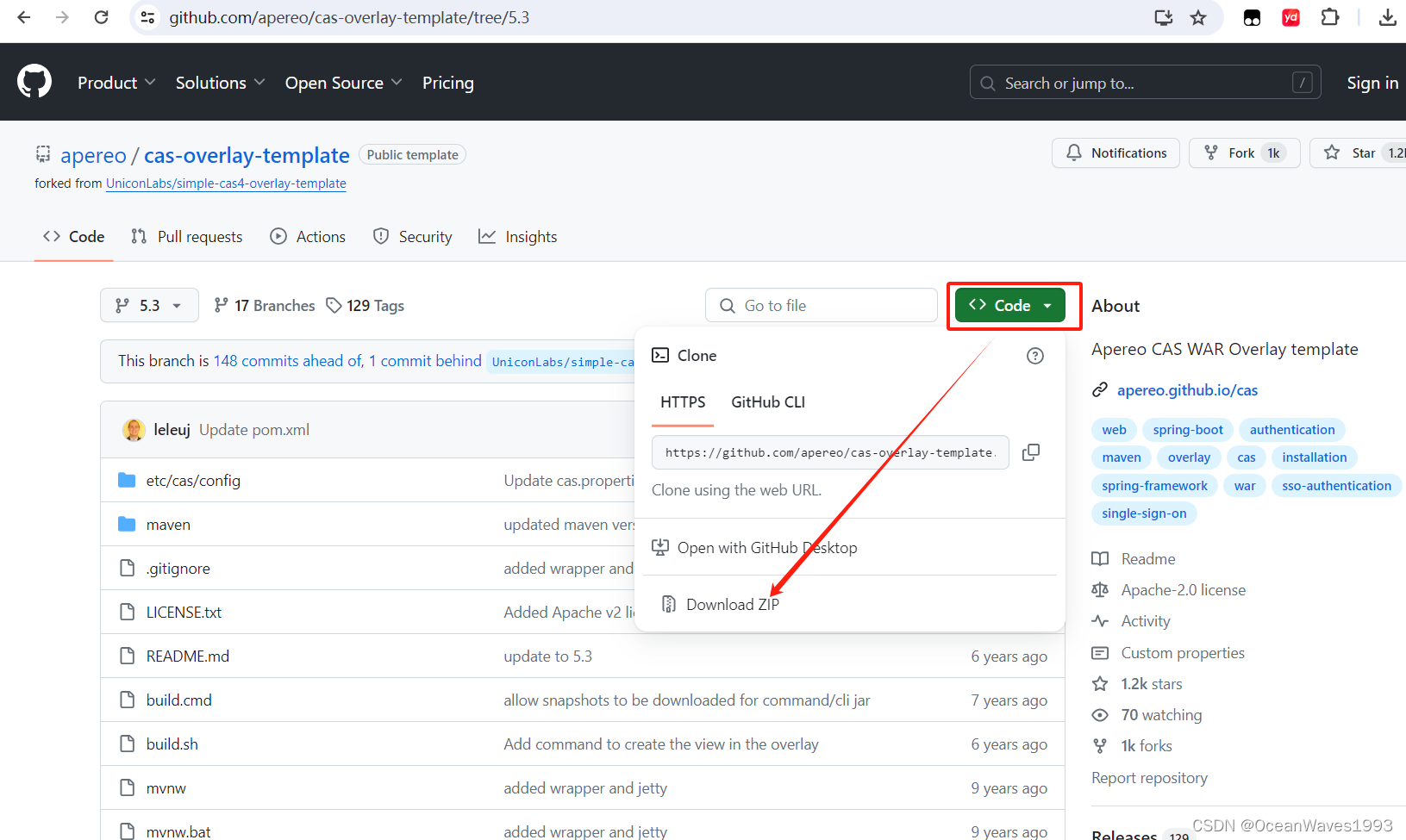Click Sign in
Viewport: 1406px width, 840px height.
coord(1372,83)
